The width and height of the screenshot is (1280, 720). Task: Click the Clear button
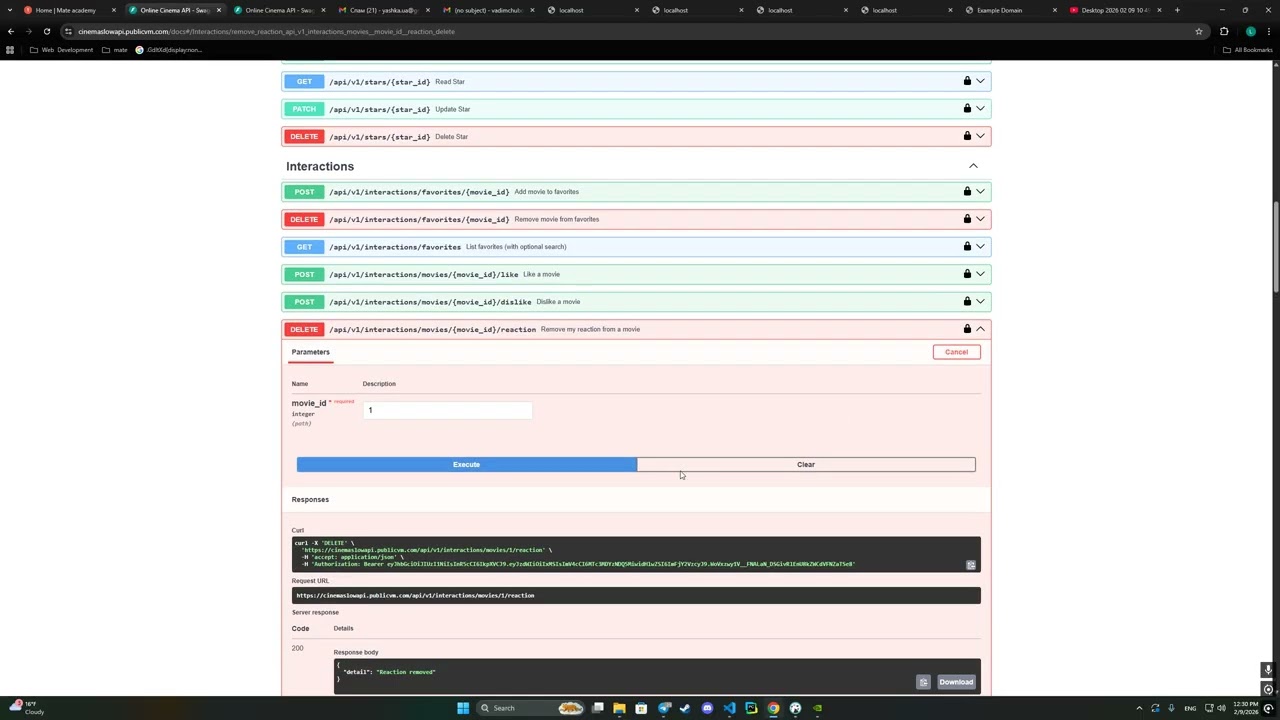[806, 464]
